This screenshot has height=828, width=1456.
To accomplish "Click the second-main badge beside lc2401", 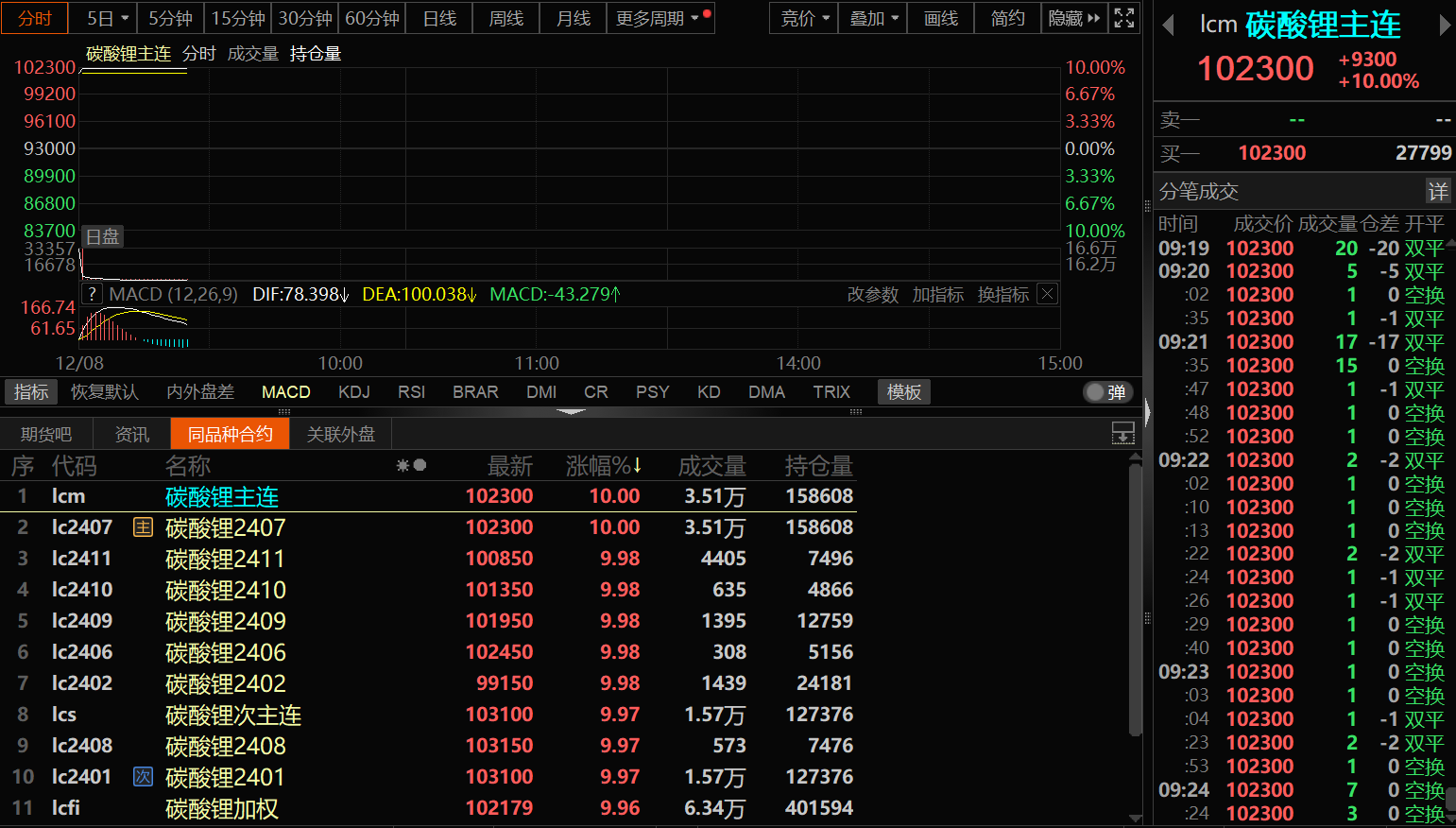I will pyautogui.click(x=143, y=777).
